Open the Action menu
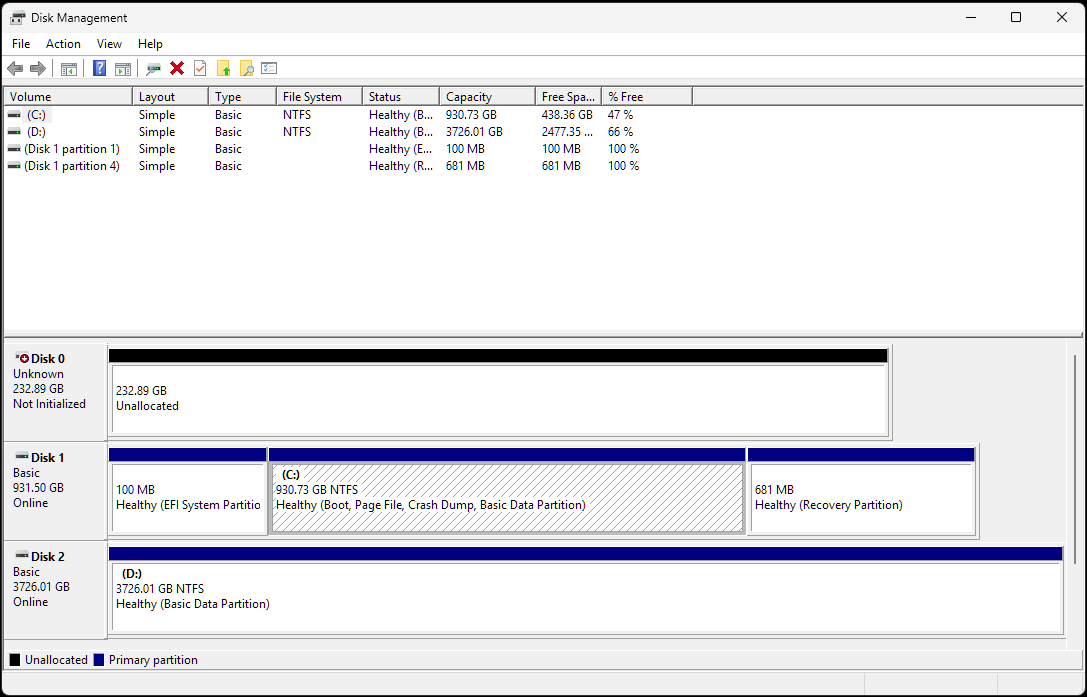The image size is (1087, 697). (x=63, y=44)
